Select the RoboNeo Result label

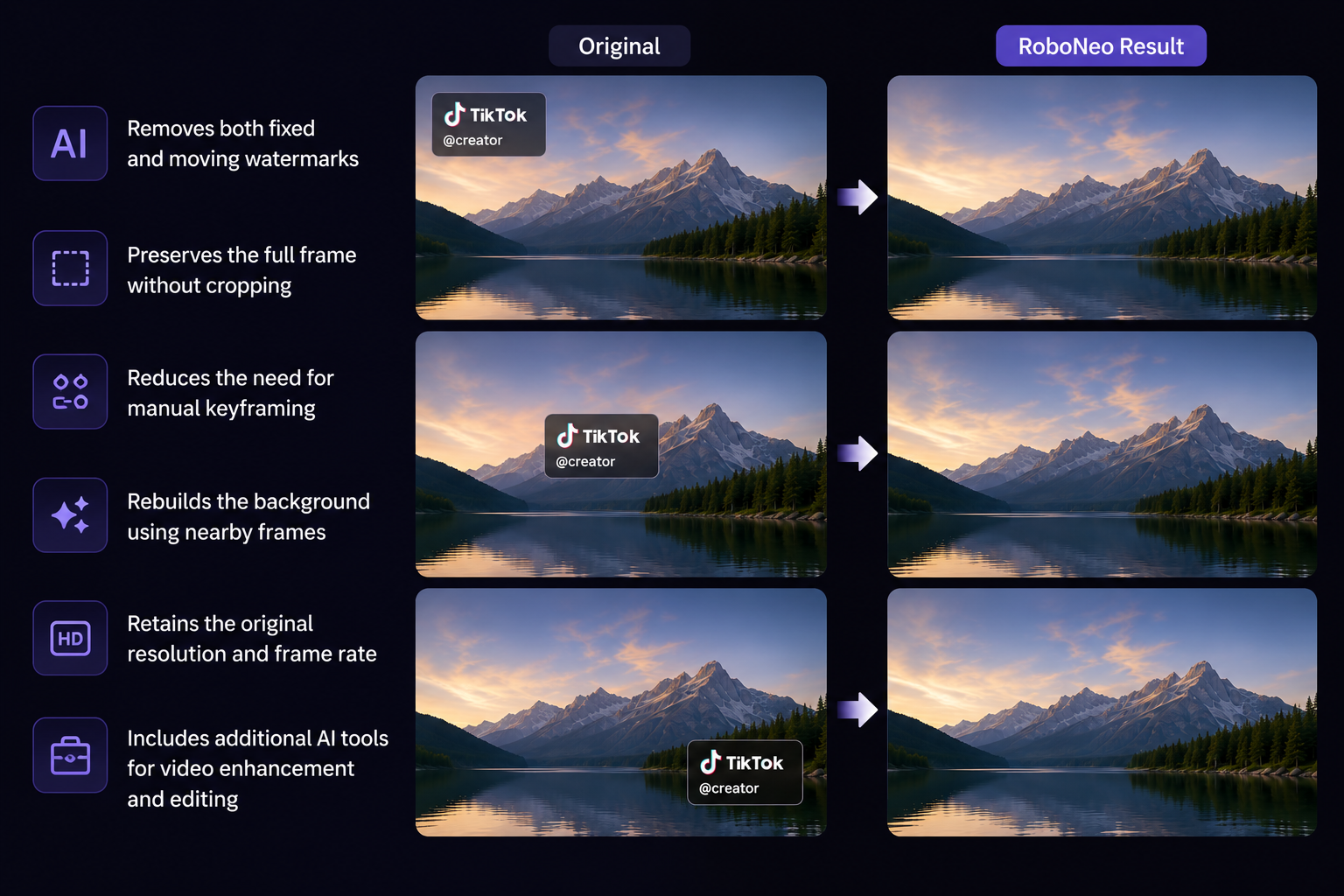coord(1101,45)
